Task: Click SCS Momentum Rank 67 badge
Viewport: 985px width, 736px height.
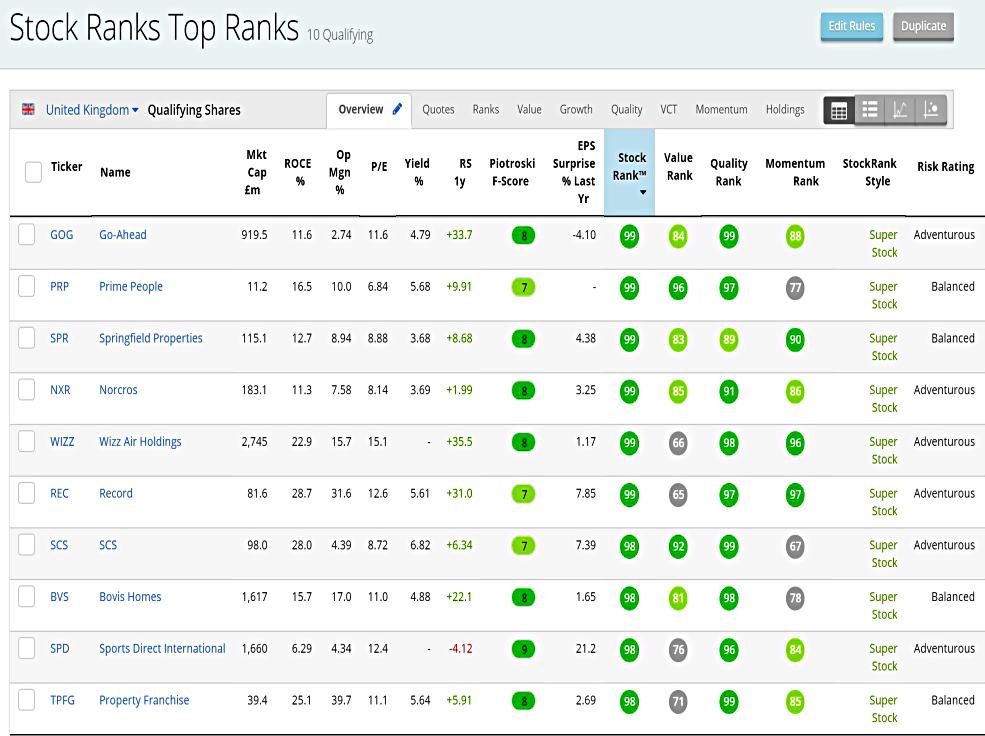Action: click(795, 547)
